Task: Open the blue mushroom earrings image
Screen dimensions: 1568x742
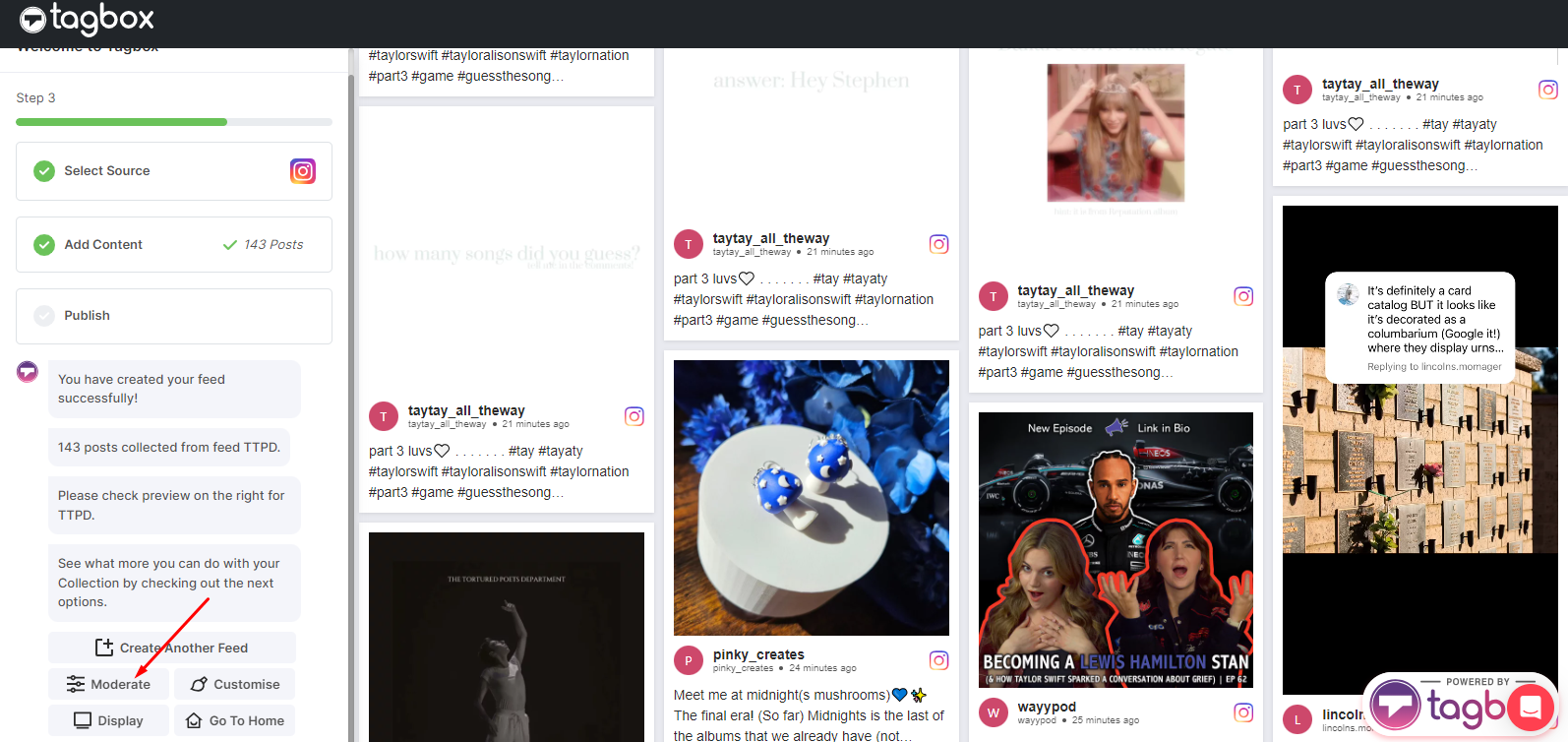Action: (812, 498)
